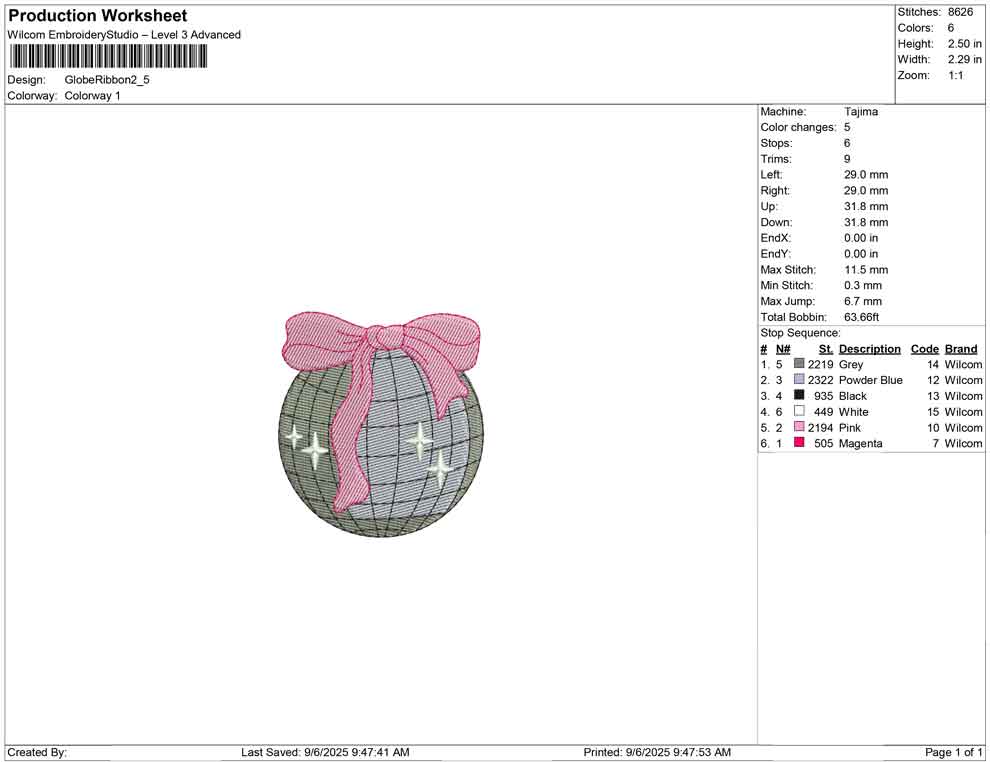The height and width of the screenshot is (762, 990).
Task: Click the 'Printed: 9/6/2025 9:47:53 AM' footer text
Action: pos(657,752)
